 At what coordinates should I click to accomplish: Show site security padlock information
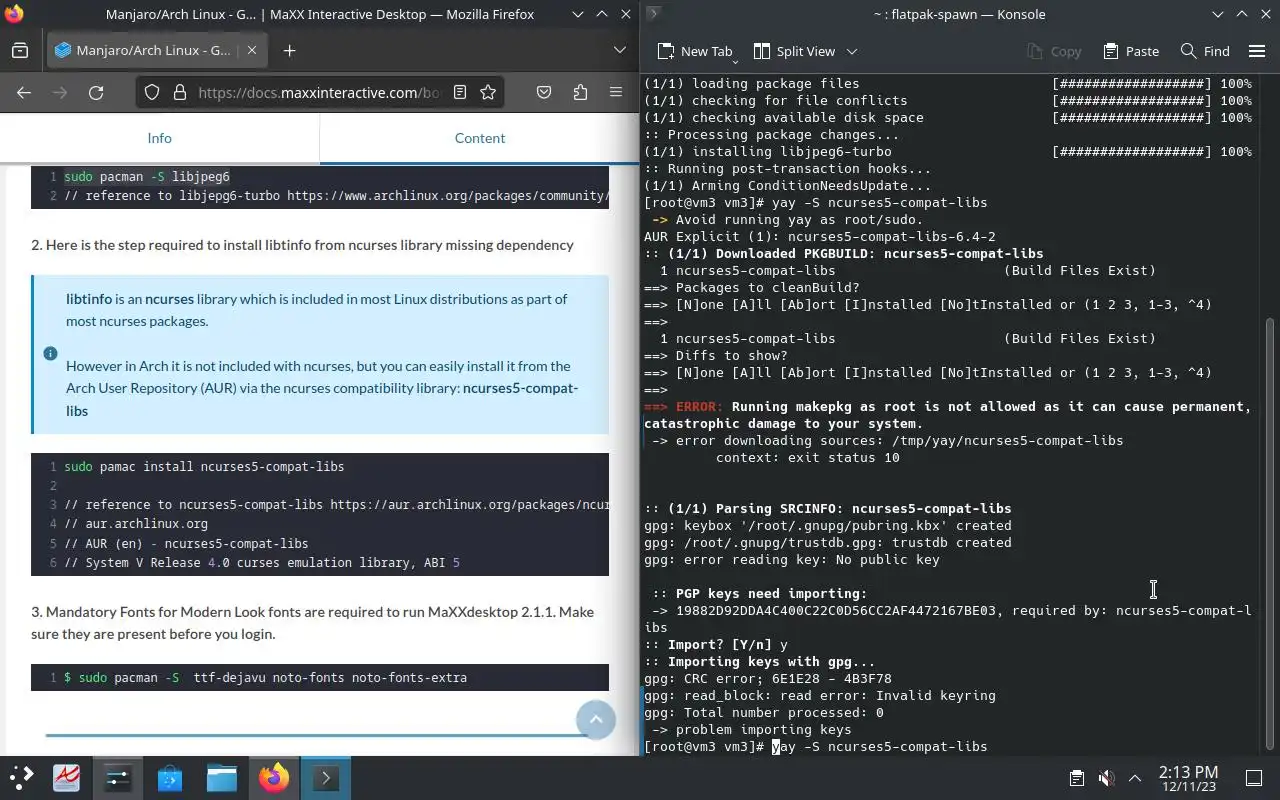(180, 92)
